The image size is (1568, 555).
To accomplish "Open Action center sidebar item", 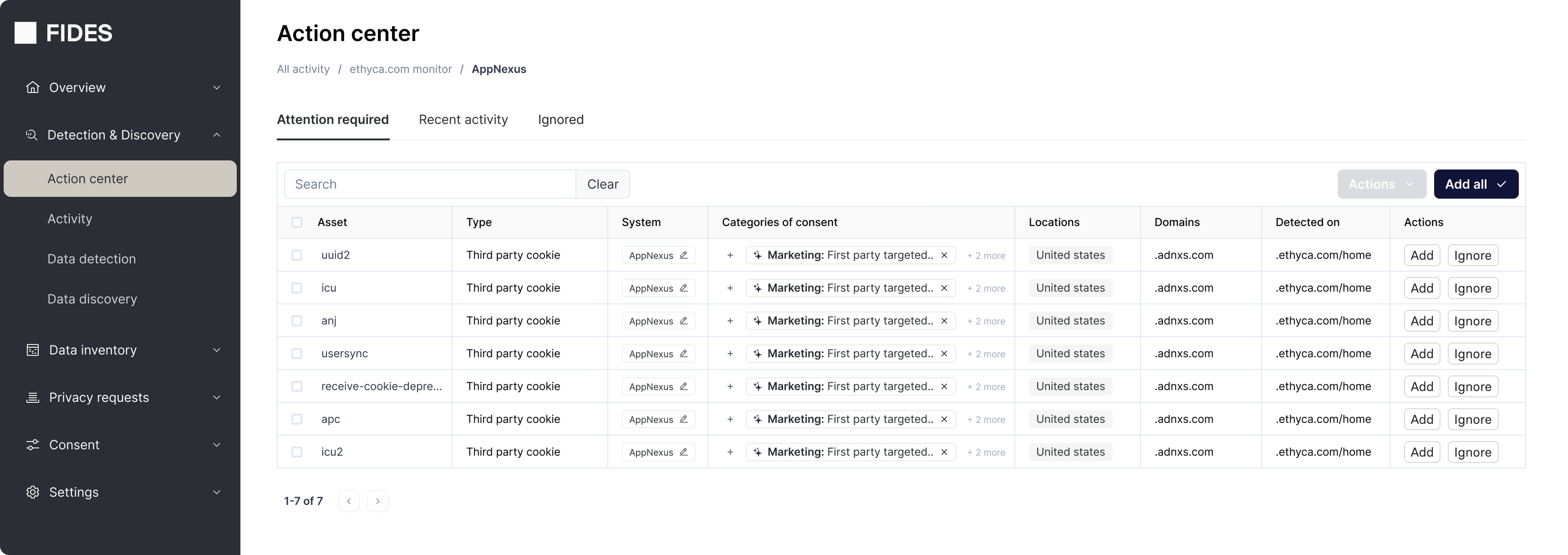I will pos(120,179).
